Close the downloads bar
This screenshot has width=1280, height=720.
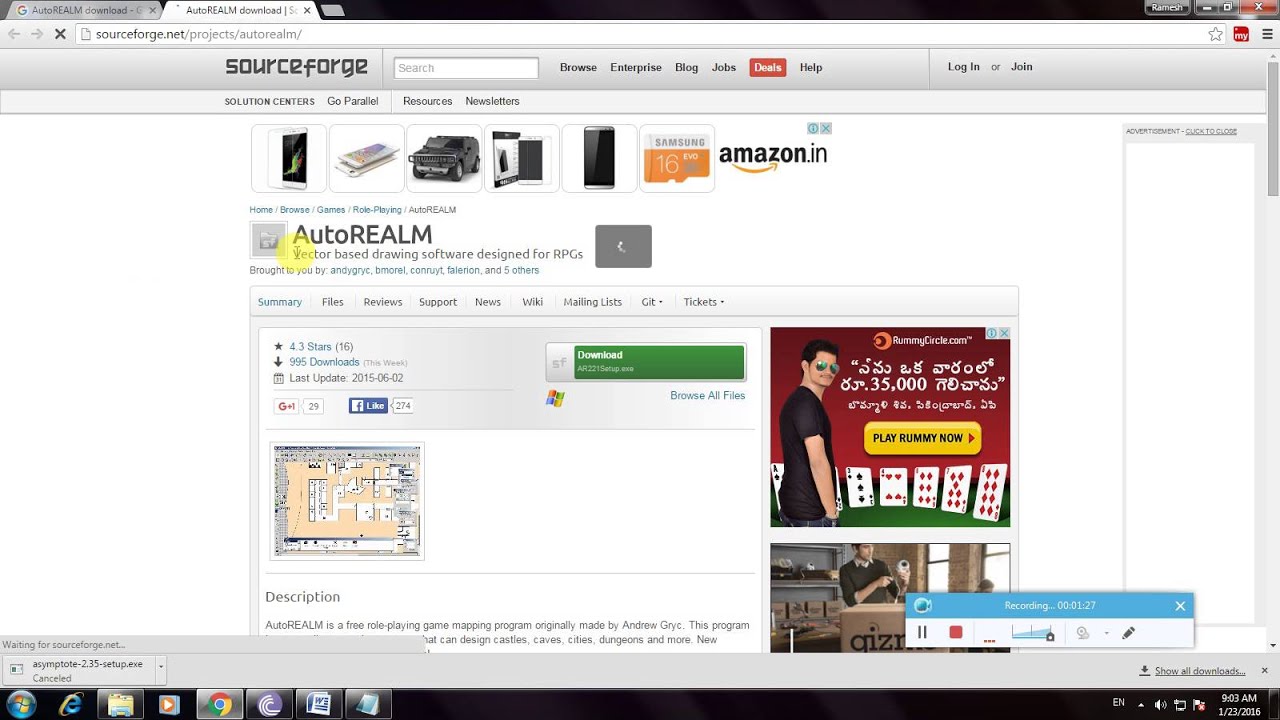(x=1264, y=670)
